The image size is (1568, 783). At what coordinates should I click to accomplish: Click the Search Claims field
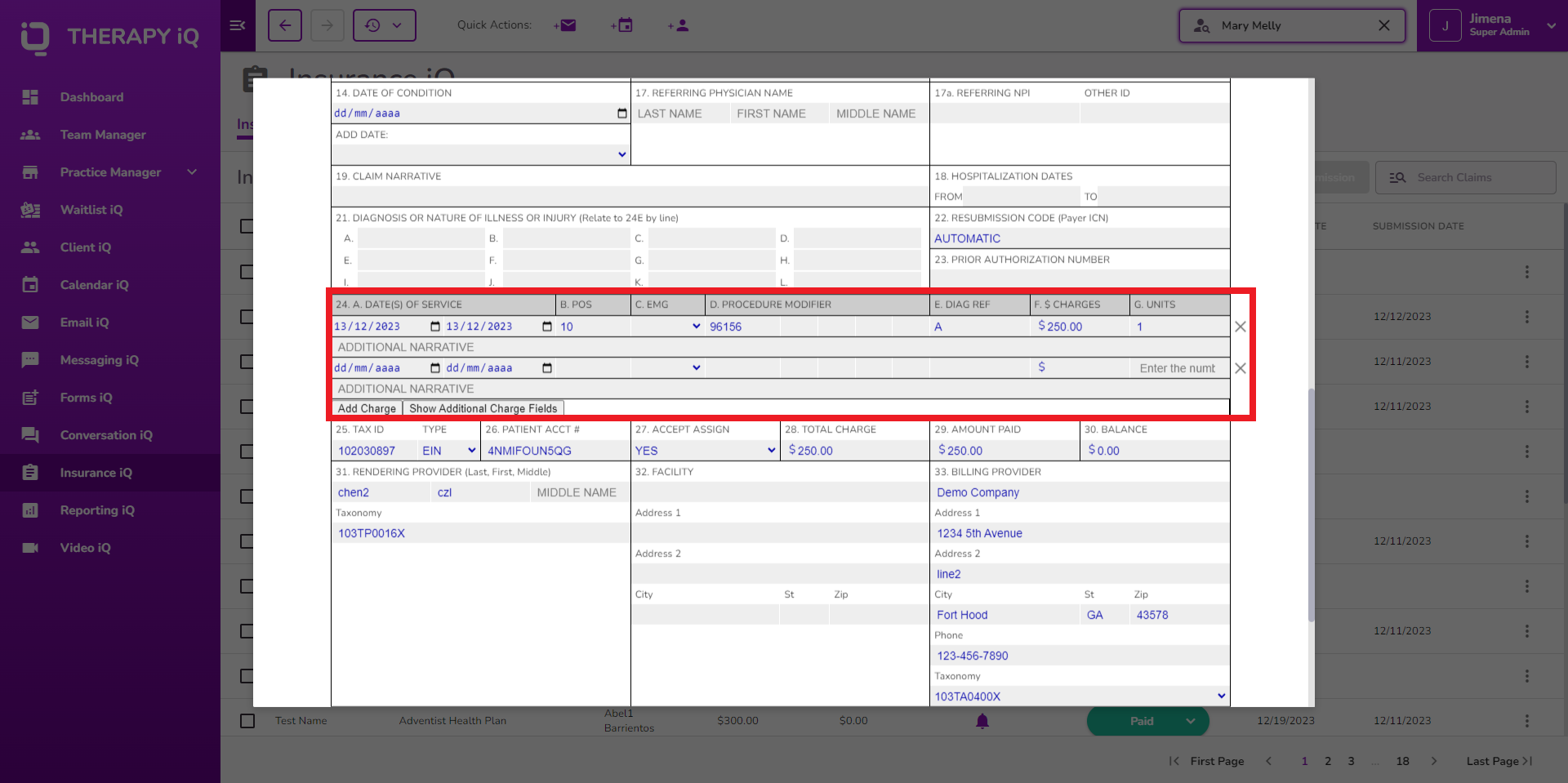pos(1466,177)
